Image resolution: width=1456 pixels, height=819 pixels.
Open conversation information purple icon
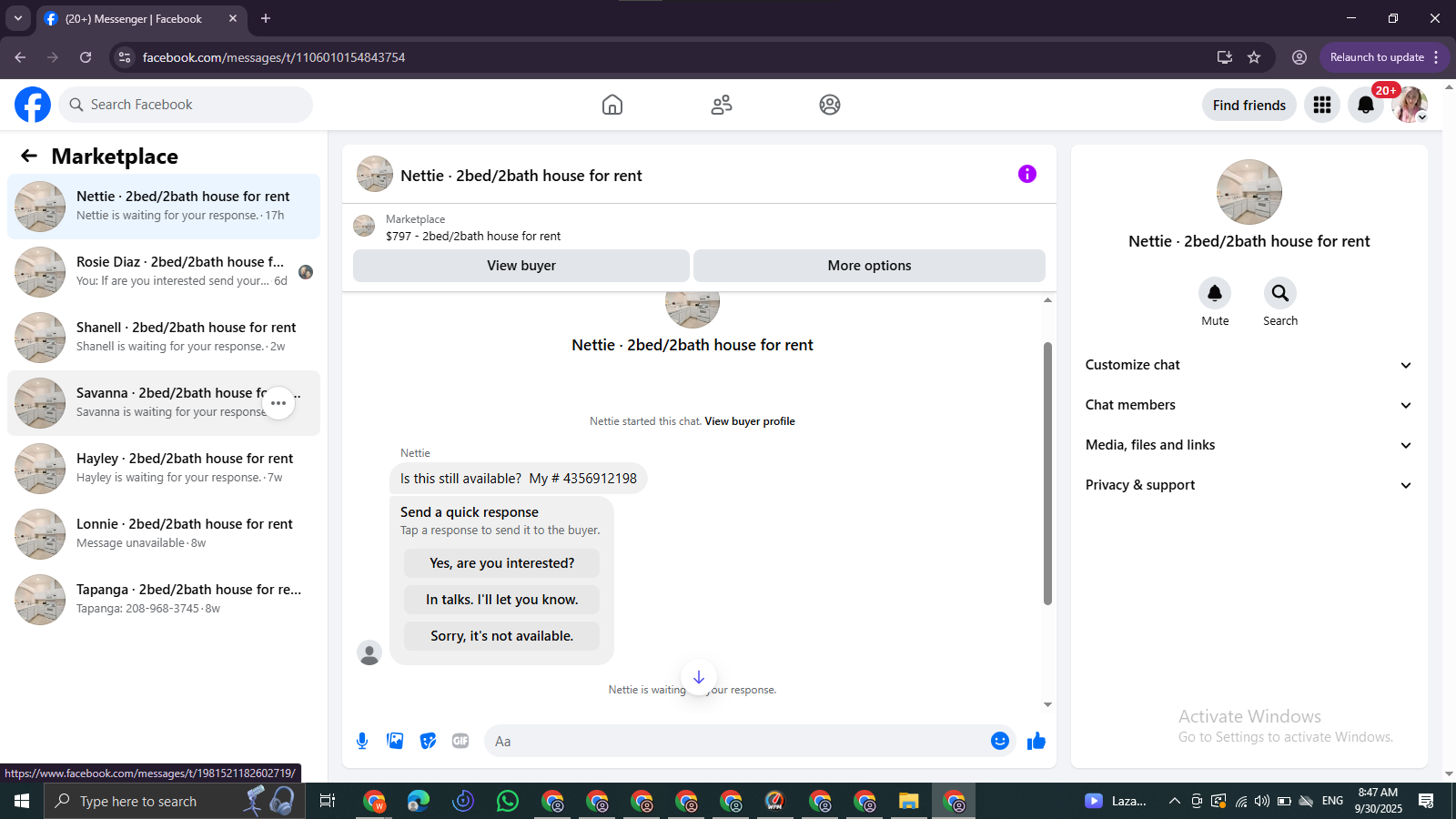[1027, 174]
